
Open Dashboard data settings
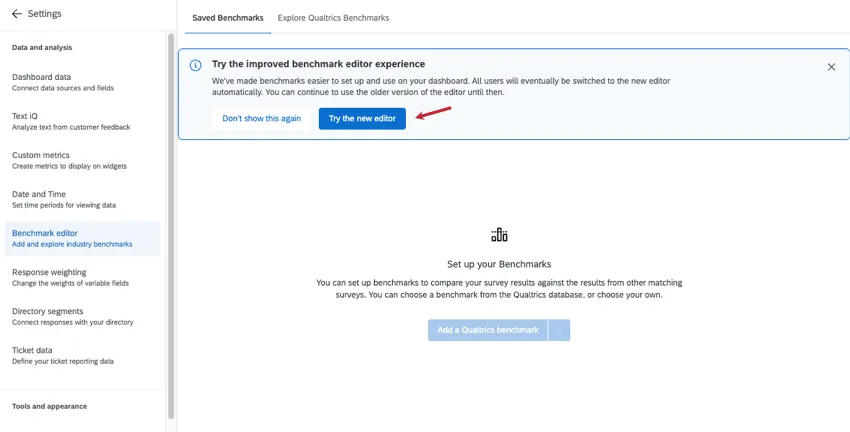(82, 82)
